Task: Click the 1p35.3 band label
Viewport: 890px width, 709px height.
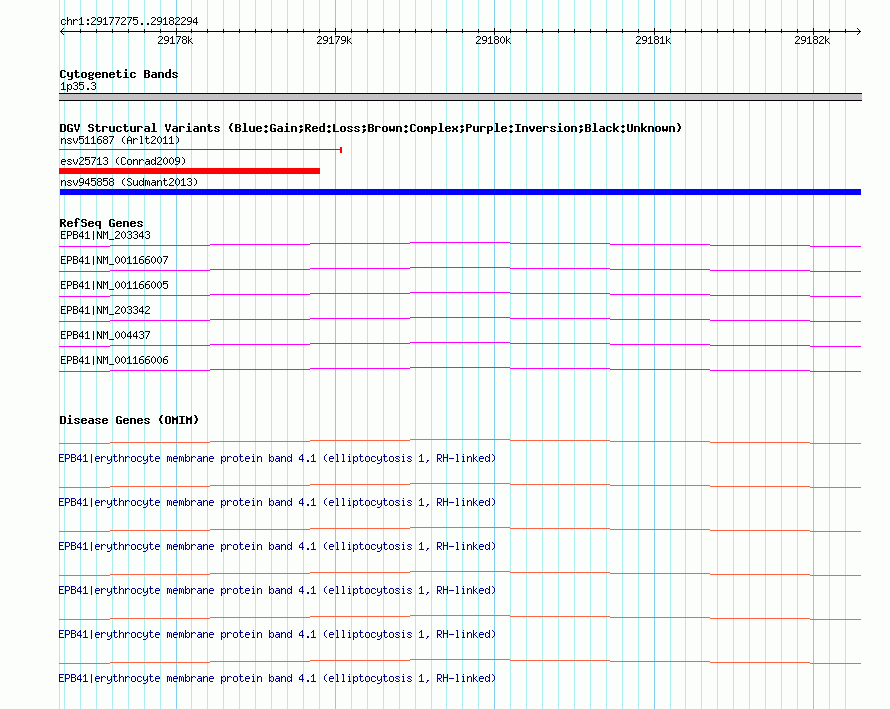Action: click(x=78, y=86)
